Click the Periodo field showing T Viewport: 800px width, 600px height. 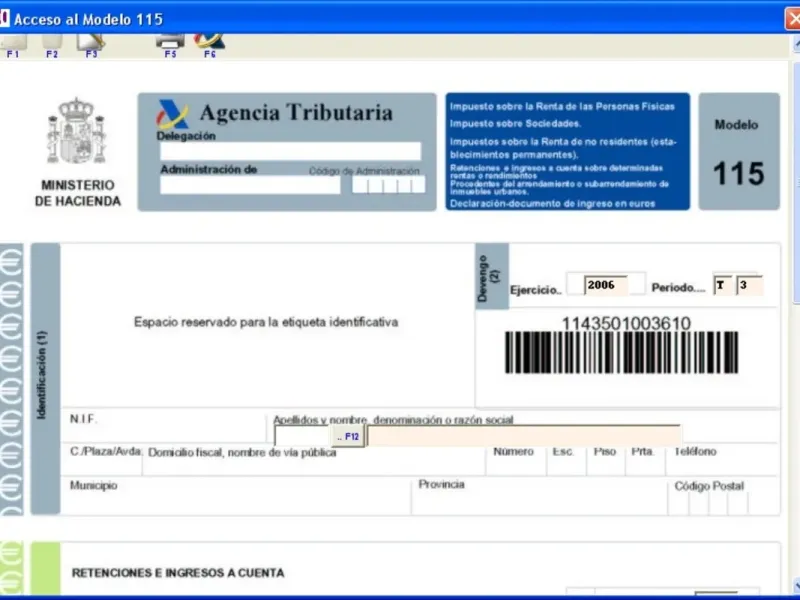723,285
